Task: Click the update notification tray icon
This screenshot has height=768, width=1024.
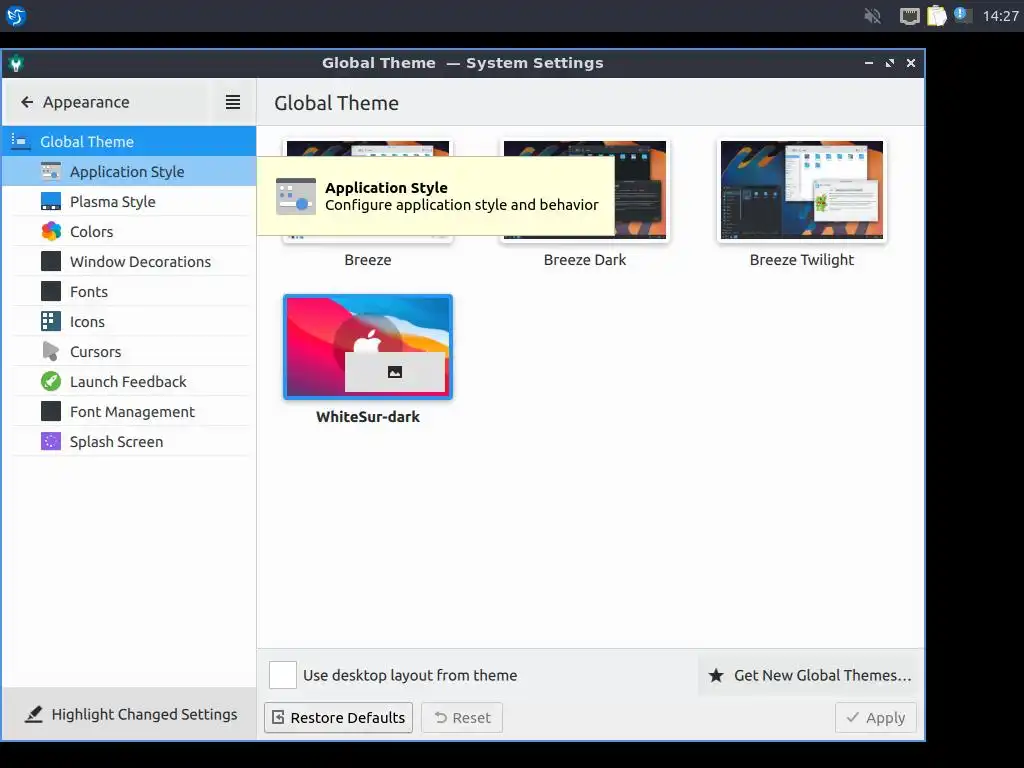Action: tap(963, 15)
